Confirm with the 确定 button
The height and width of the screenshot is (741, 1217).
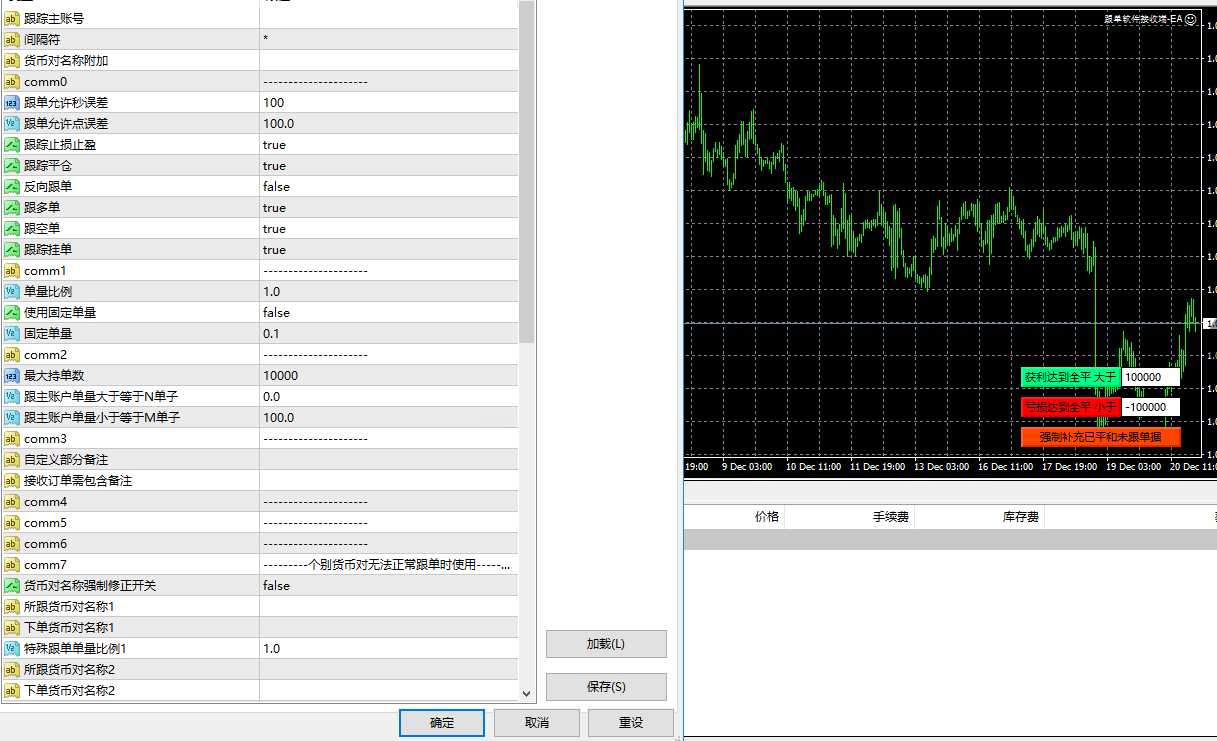pyautogui.click(x=442, y=723)
